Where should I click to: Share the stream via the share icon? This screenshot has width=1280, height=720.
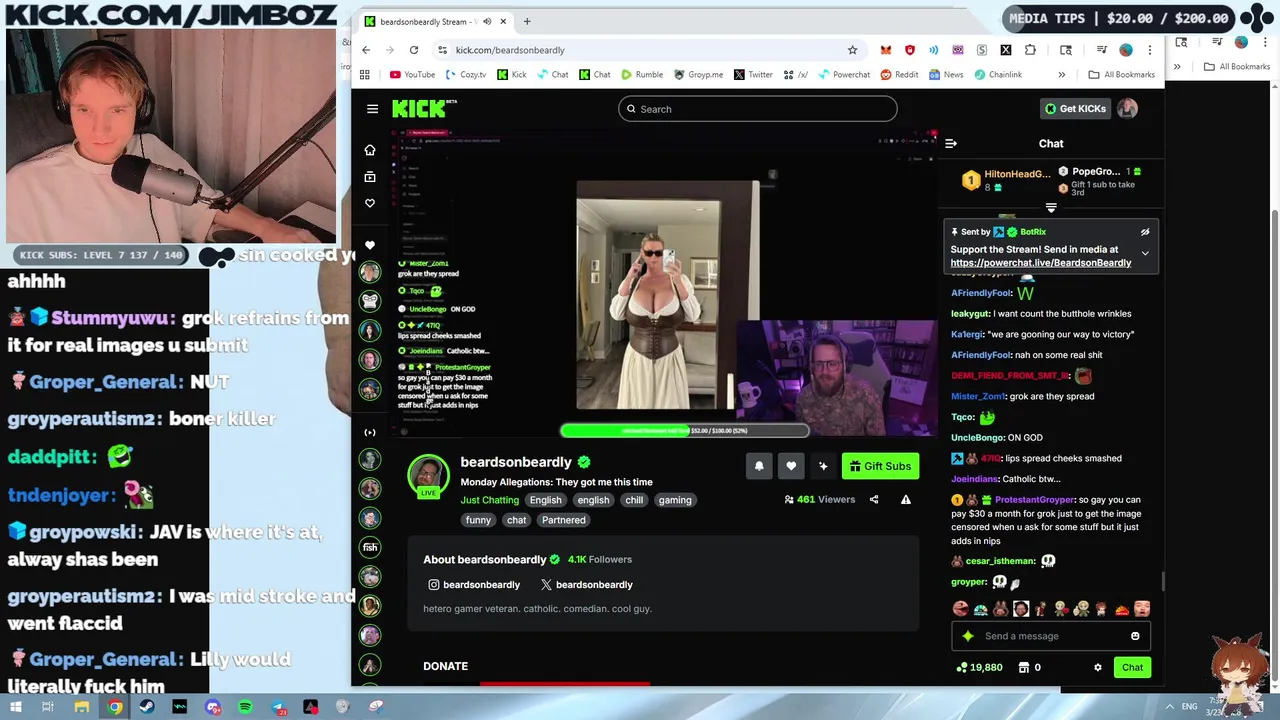pos(874,499)
